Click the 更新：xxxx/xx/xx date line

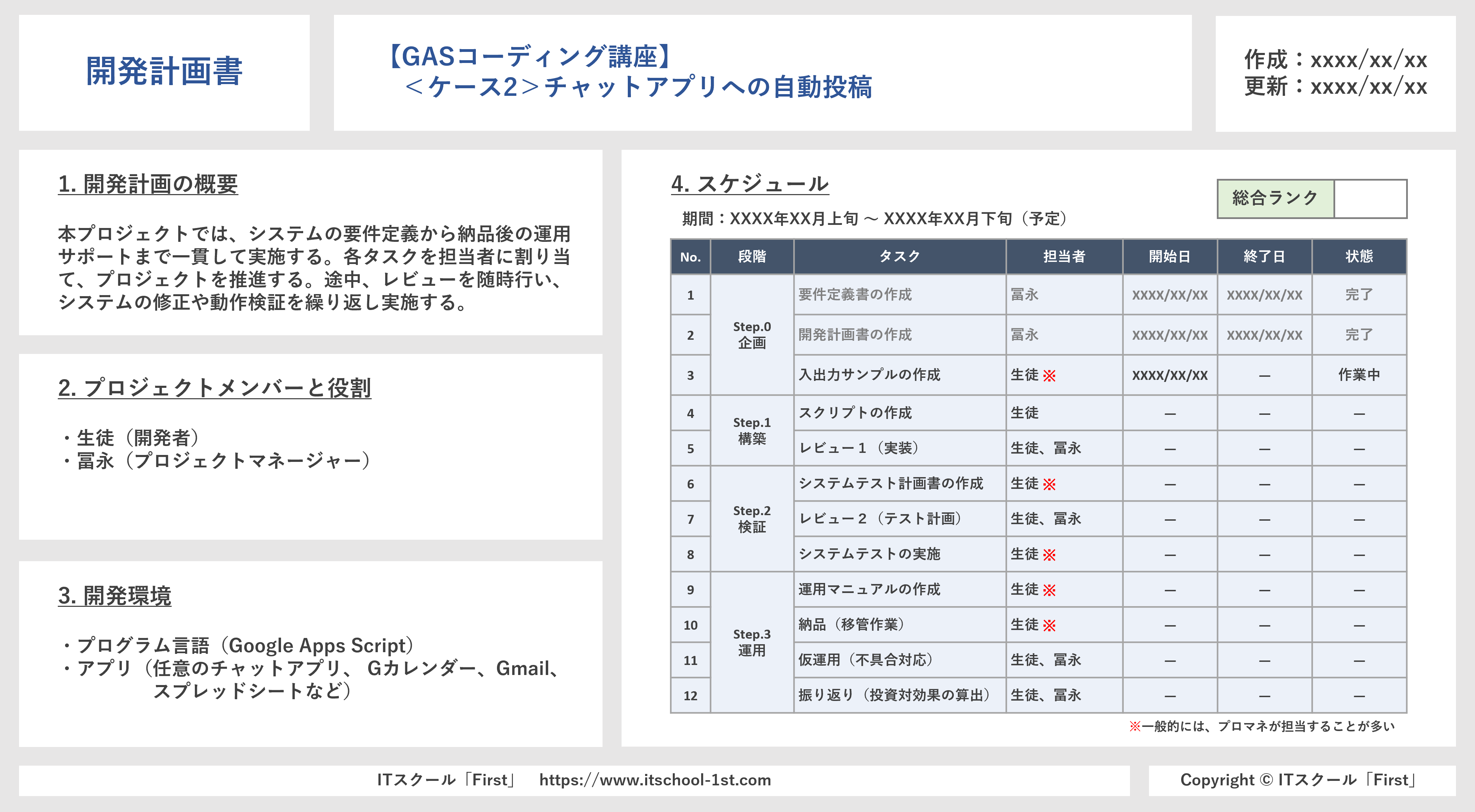[x=1335, y=87]
